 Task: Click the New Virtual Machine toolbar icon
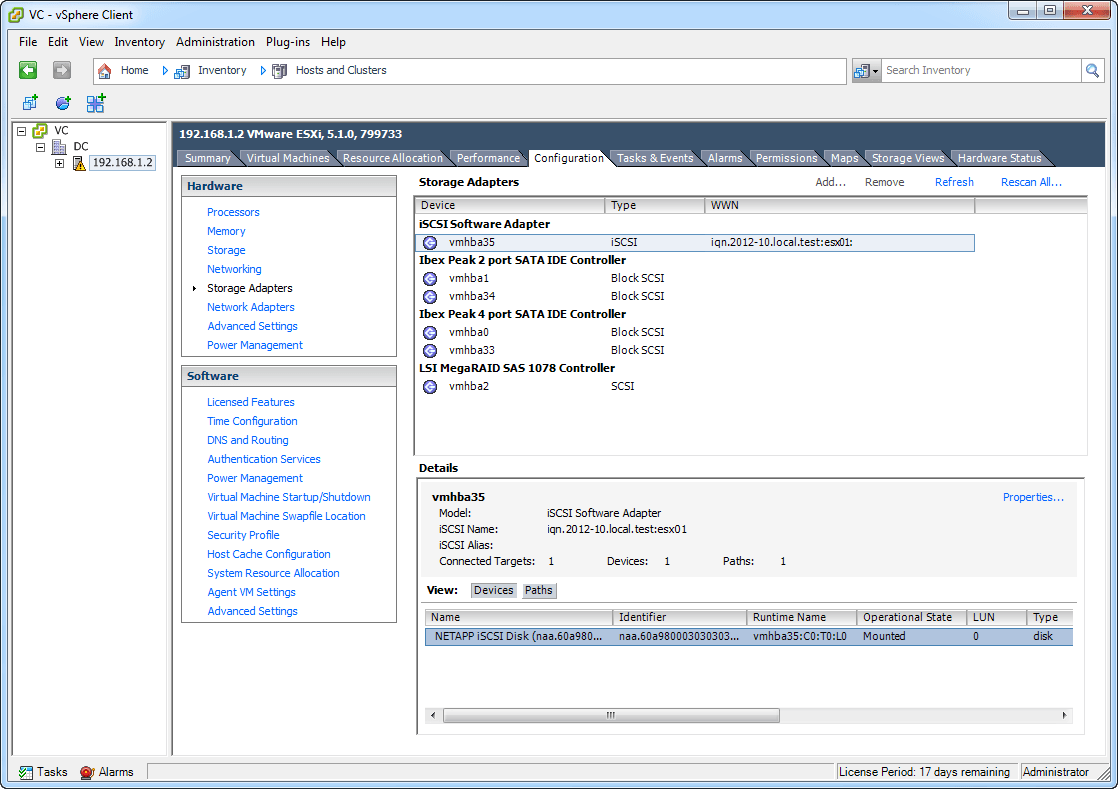[30, 103]
